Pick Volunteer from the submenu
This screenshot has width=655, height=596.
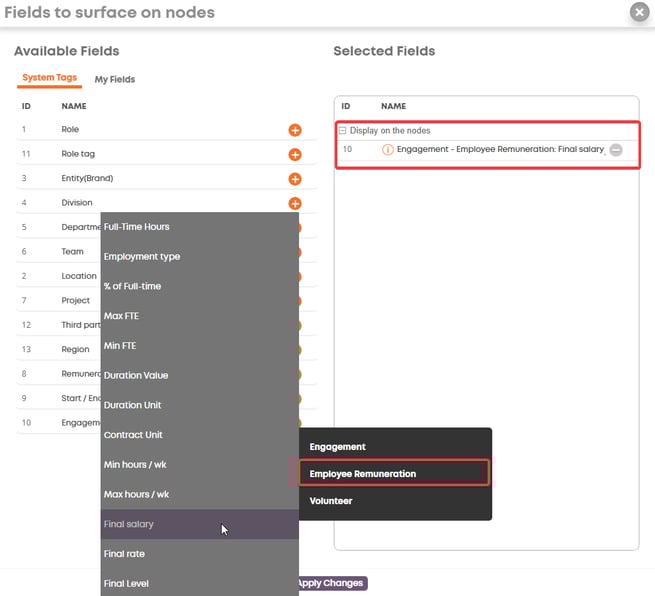coord(331,501)
